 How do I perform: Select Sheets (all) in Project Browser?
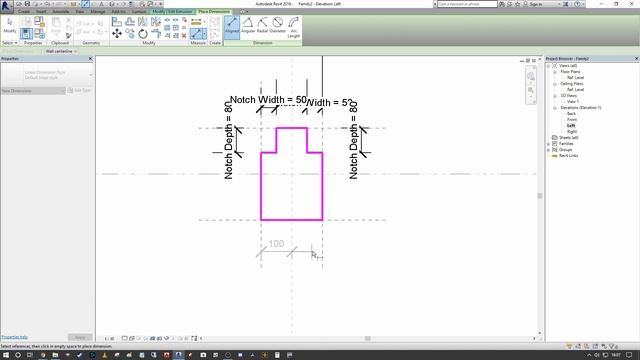pos(569,138)
